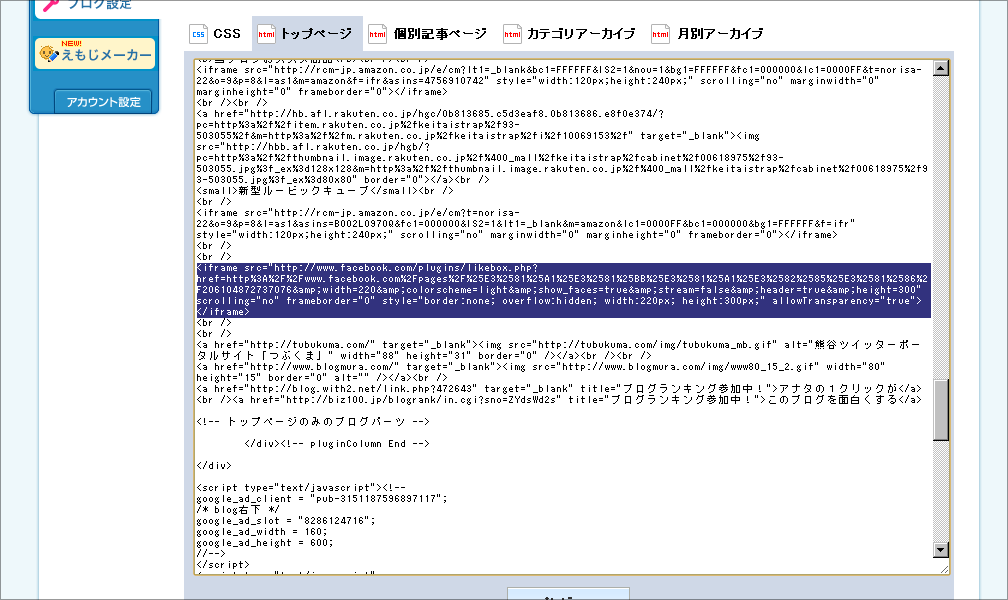Screen dimensions: 1008x600
Task: Open えもじメーカー banner
Action: 96,53
